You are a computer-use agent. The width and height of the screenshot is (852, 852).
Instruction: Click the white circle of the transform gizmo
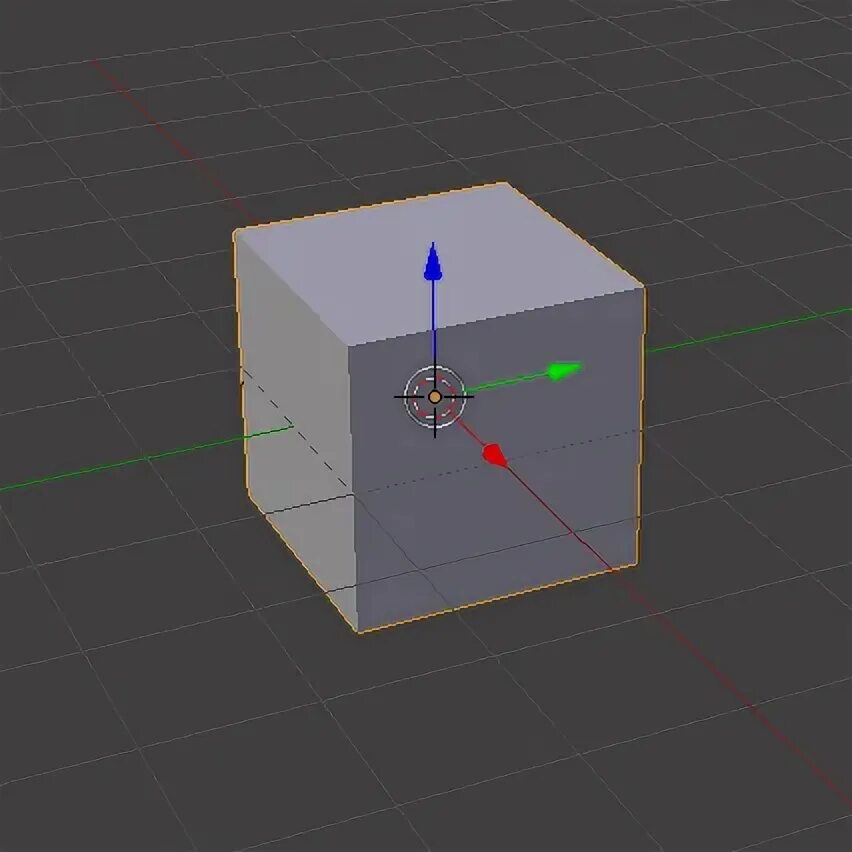(x=435, y=396)
